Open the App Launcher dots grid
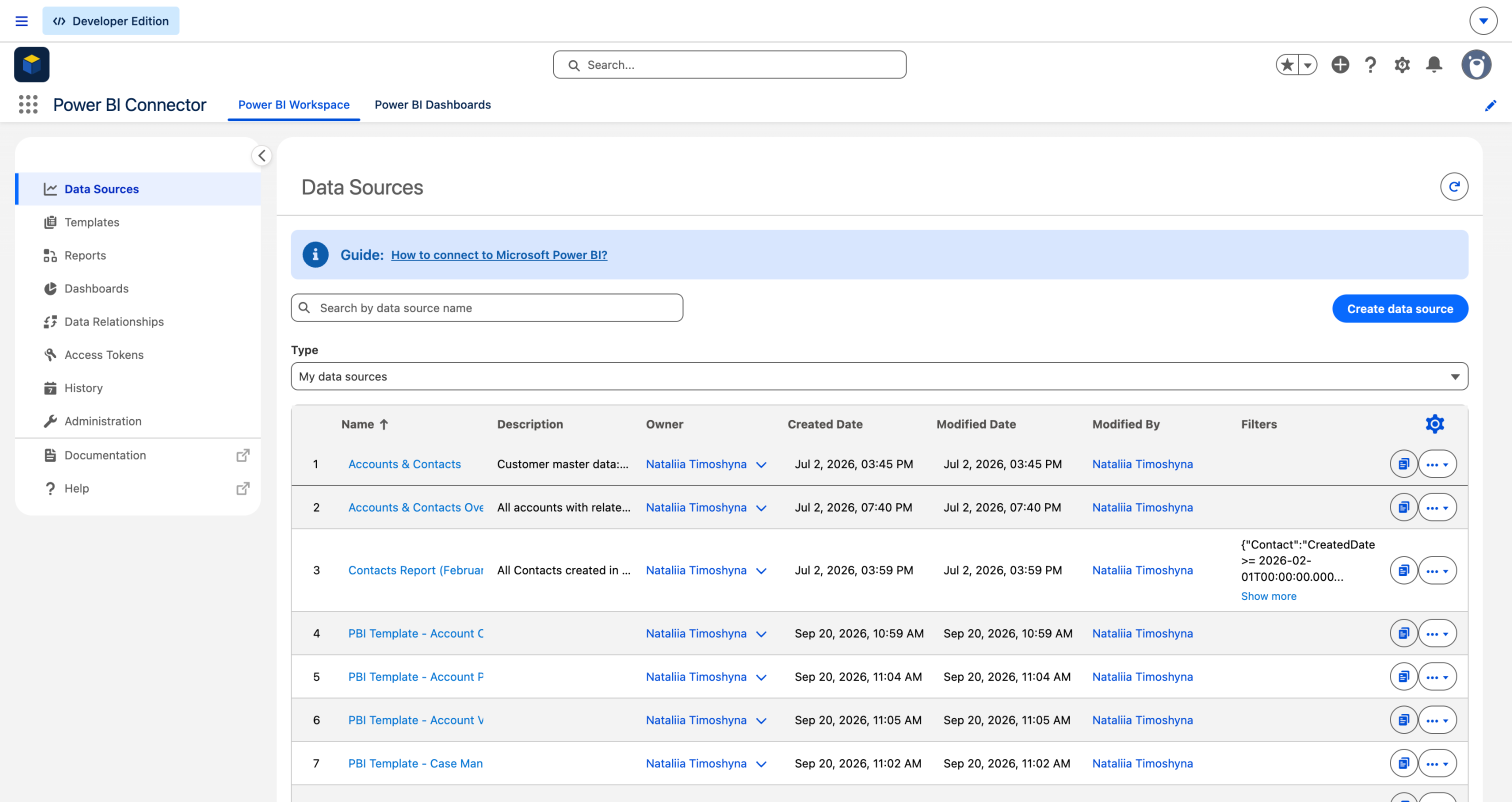1512x802 pixels. (28, 104)
